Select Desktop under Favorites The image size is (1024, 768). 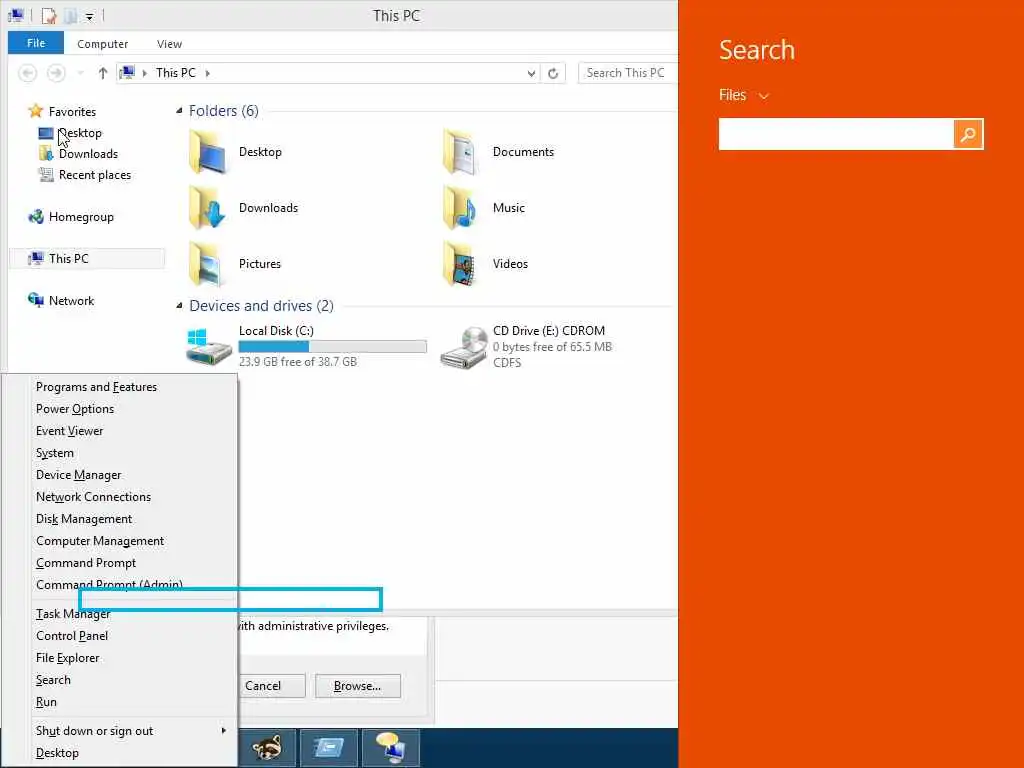[x=80, y=133]
